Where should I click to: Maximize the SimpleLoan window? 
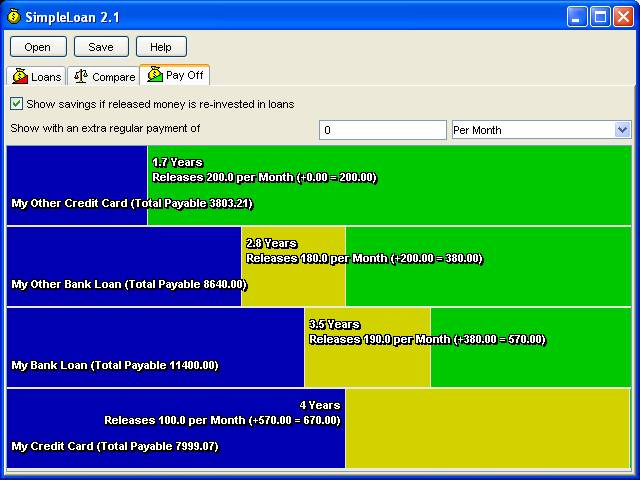tap(600, 16)
